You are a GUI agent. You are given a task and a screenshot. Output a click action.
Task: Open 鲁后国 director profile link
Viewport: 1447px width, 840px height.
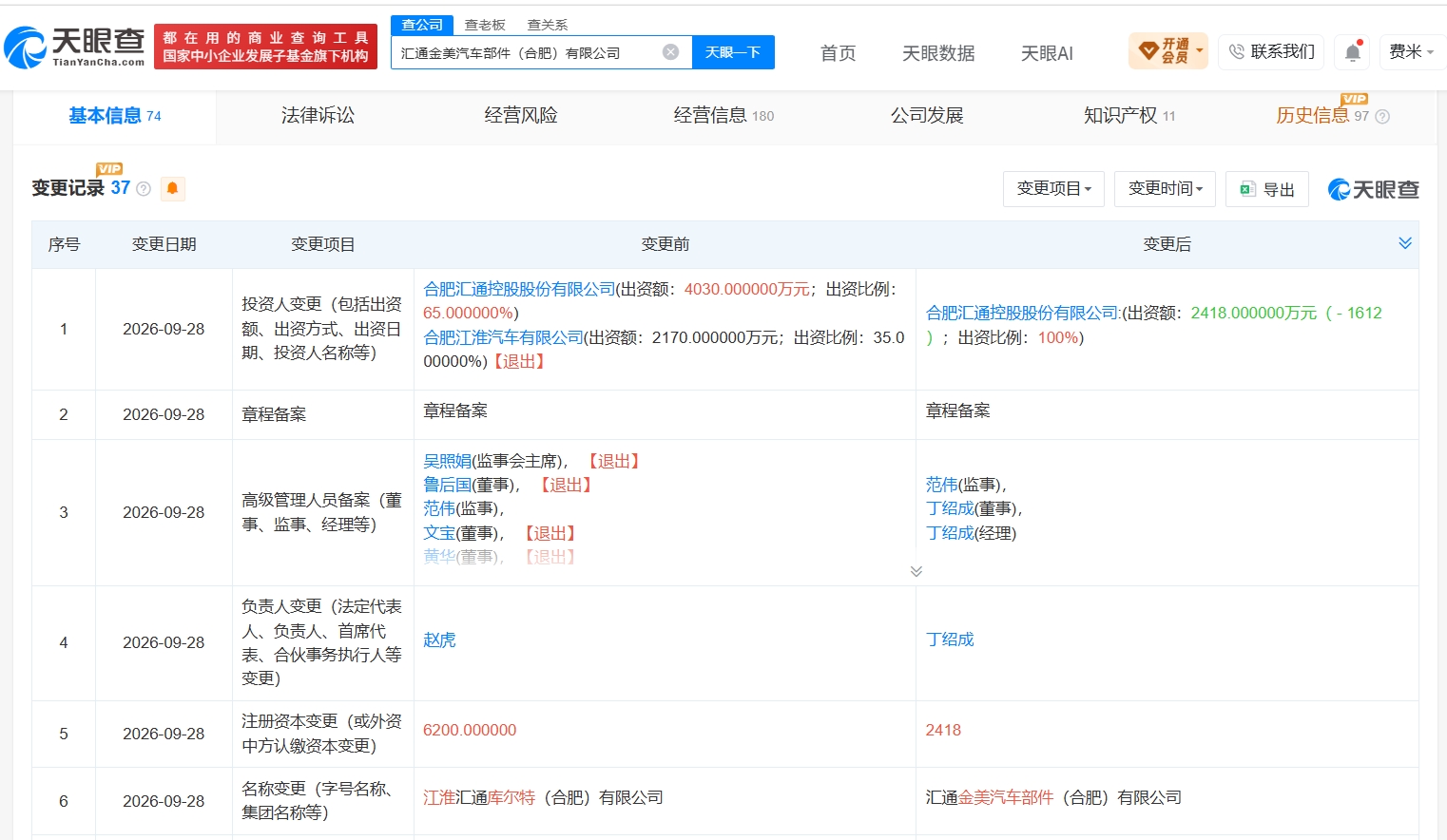[447, 485]
